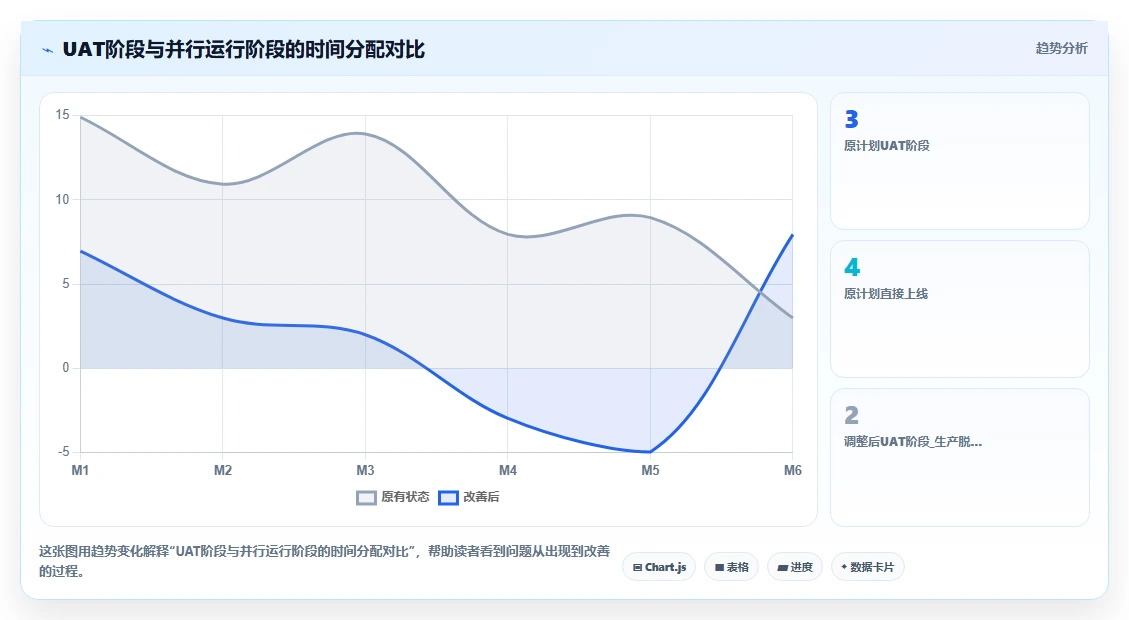Toggle the 改善后 legend item
1129x620 pixels.
click(469, 497)
